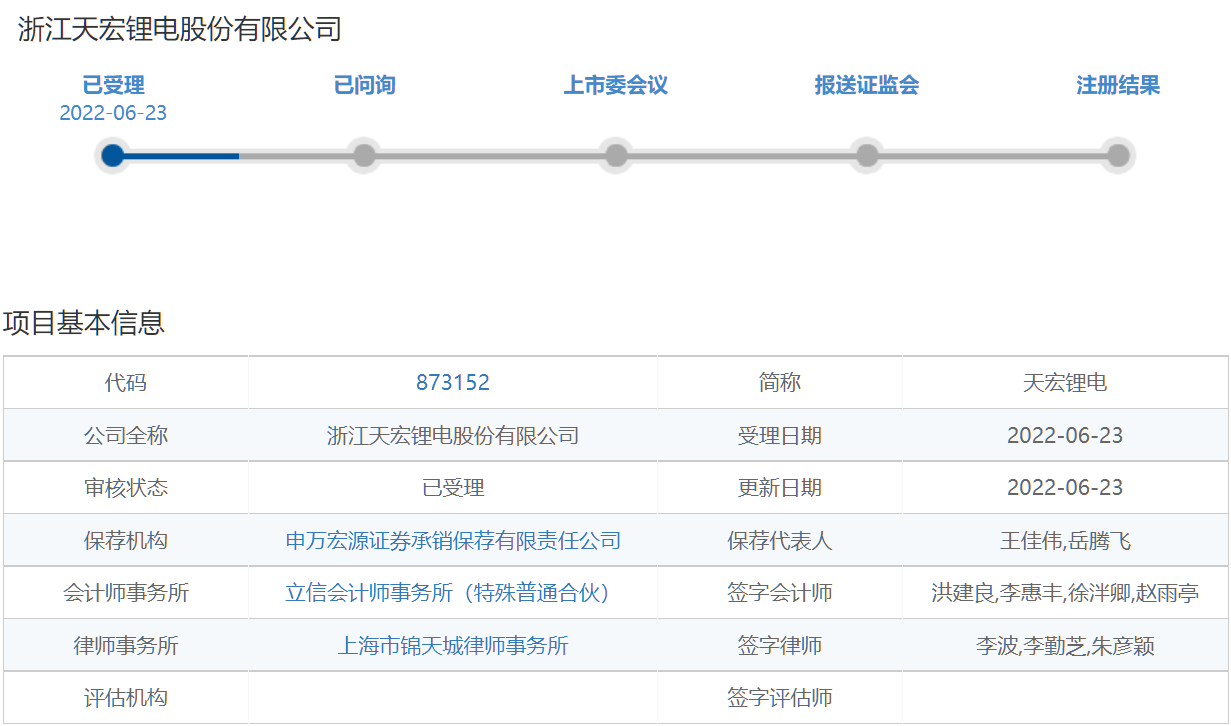Click the 2022-06-23 value beside 受理日期
The height and width of the screenshot is (726, 1231).
click(x=1065, y=436)
